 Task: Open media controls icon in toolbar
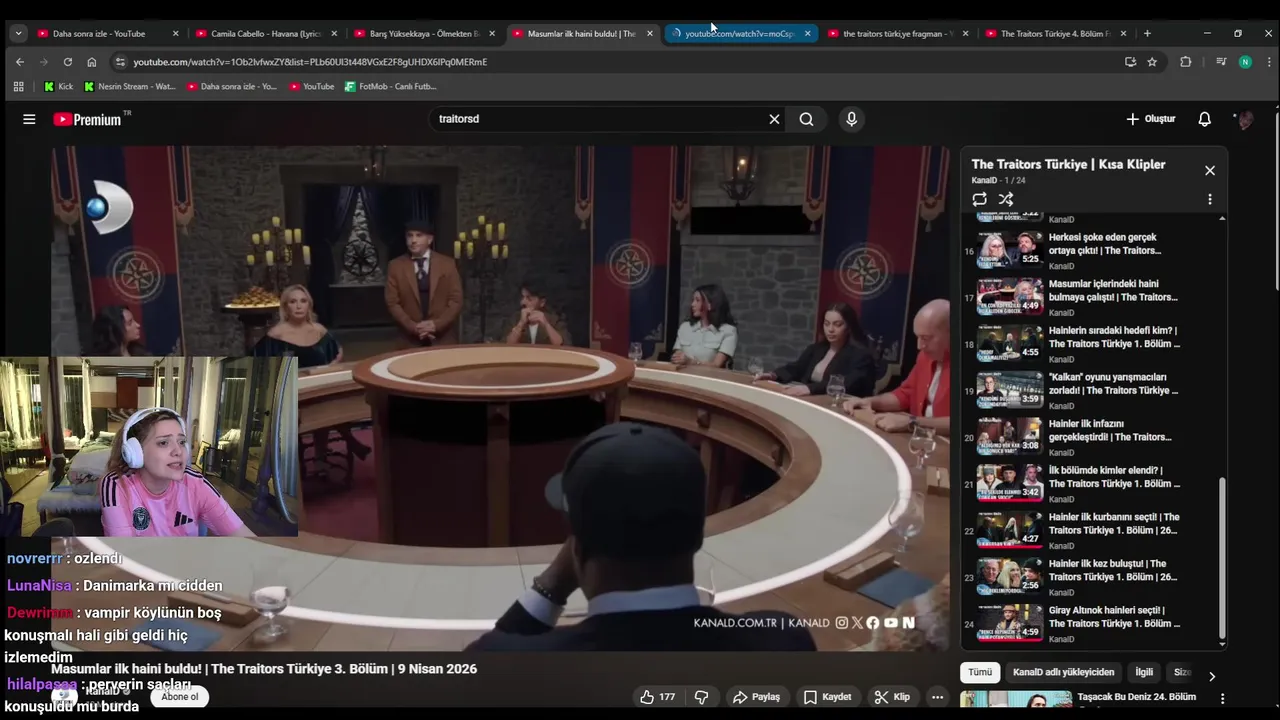tap(1221, 62)
